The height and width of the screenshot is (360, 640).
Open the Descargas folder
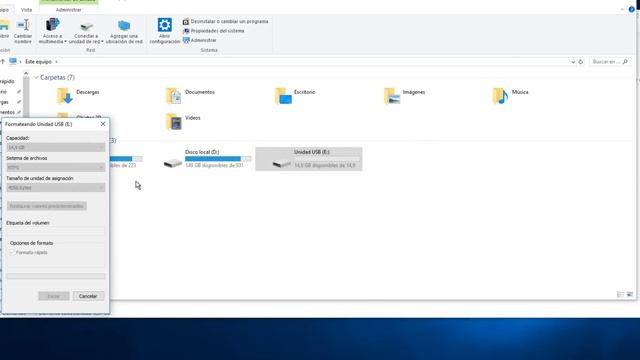78,96
